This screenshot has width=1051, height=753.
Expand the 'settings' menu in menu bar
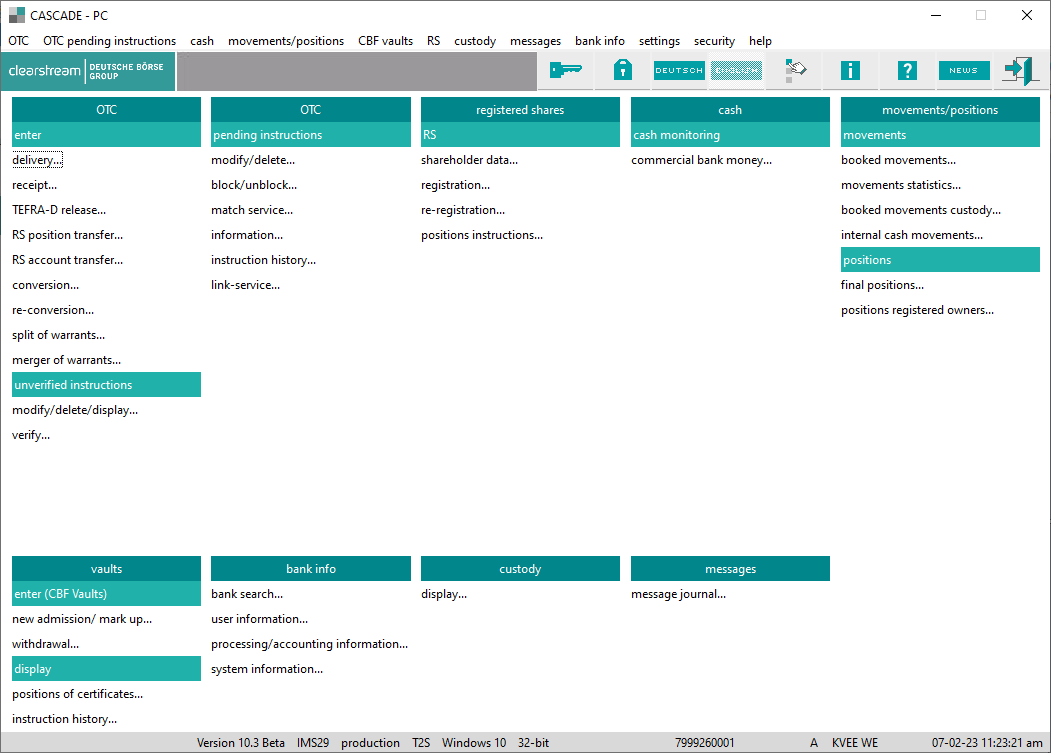659,41
